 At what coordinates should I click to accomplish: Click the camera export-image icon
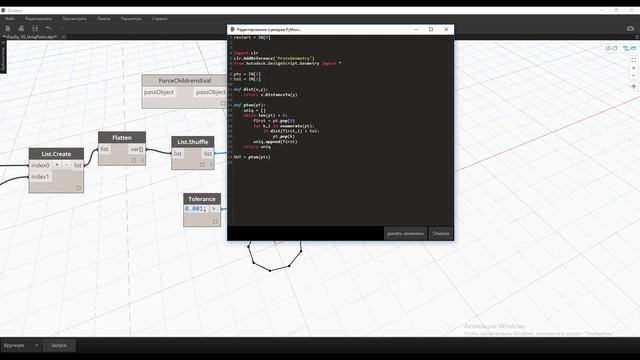coord(630,28)
